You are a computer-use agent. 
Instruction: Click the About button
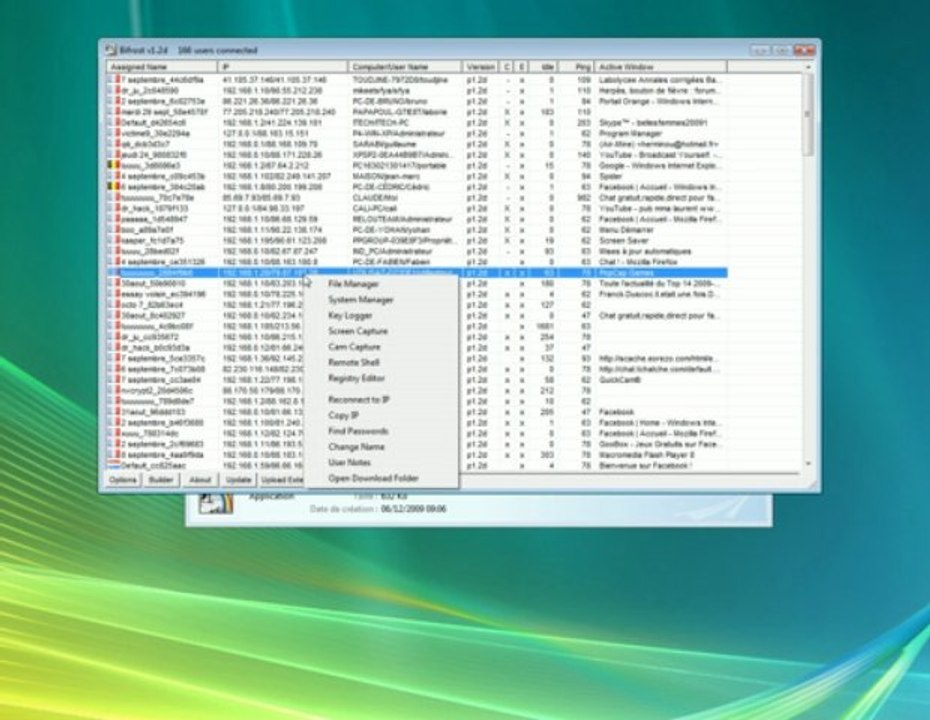pyautogui.click(x=200, y=480)
